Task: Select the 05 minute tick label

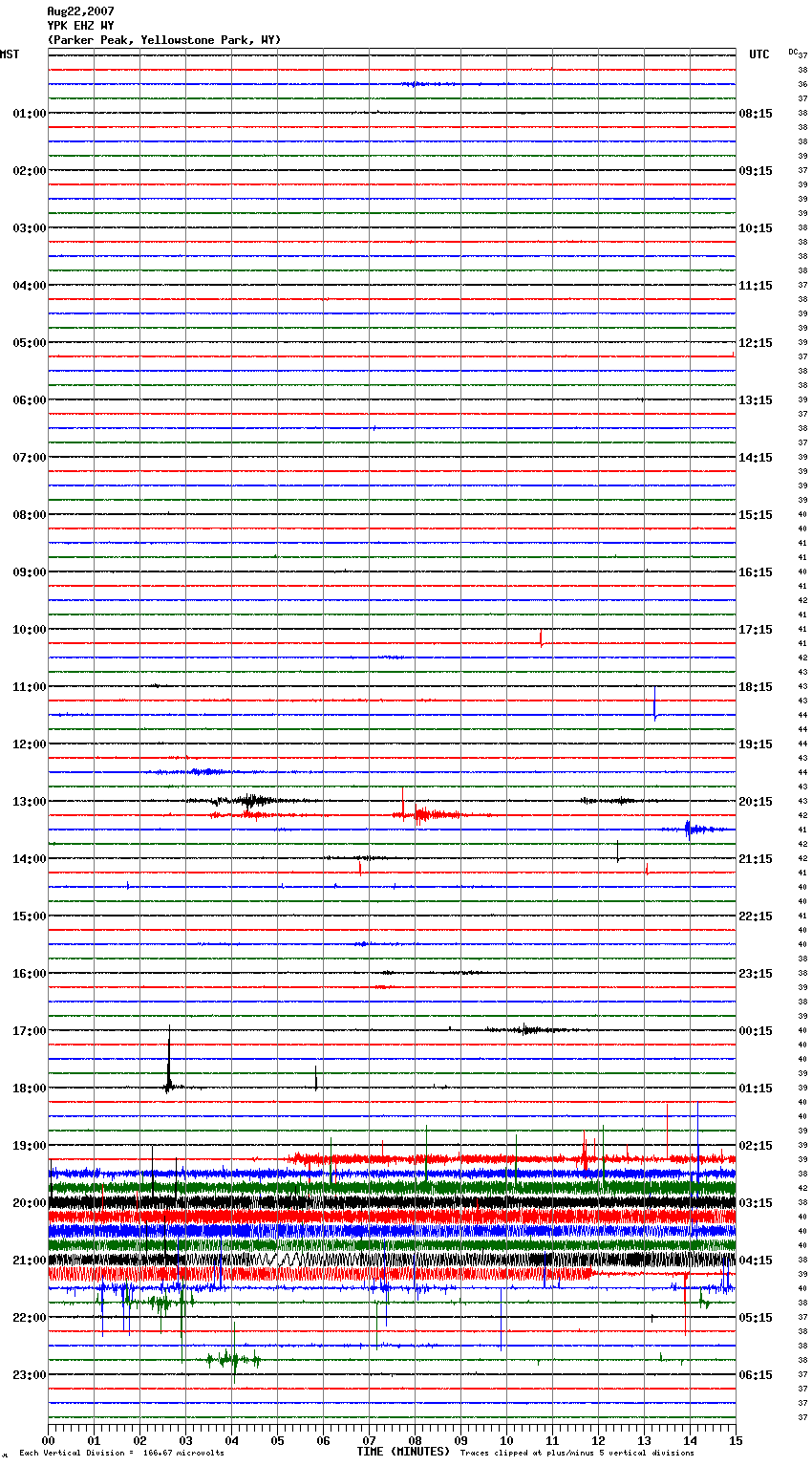Action: coord(277,1440)
